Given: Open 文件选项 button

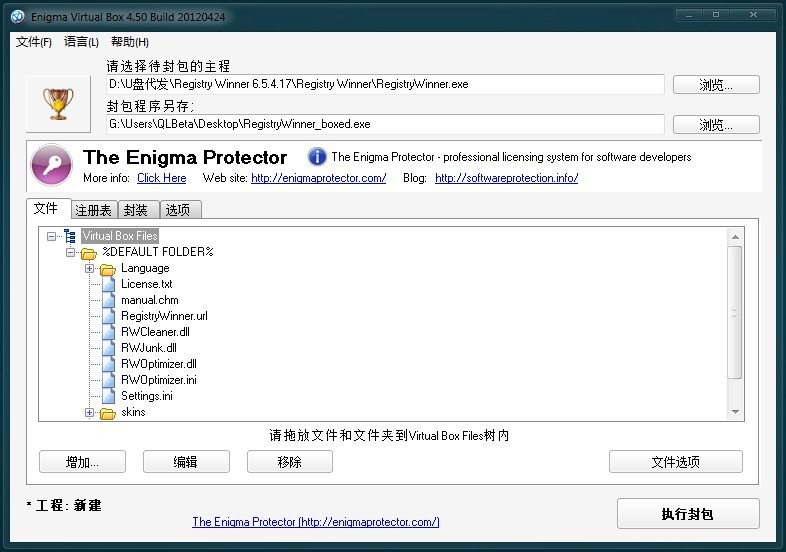Looking at the screenshot, I should [676, 462].
